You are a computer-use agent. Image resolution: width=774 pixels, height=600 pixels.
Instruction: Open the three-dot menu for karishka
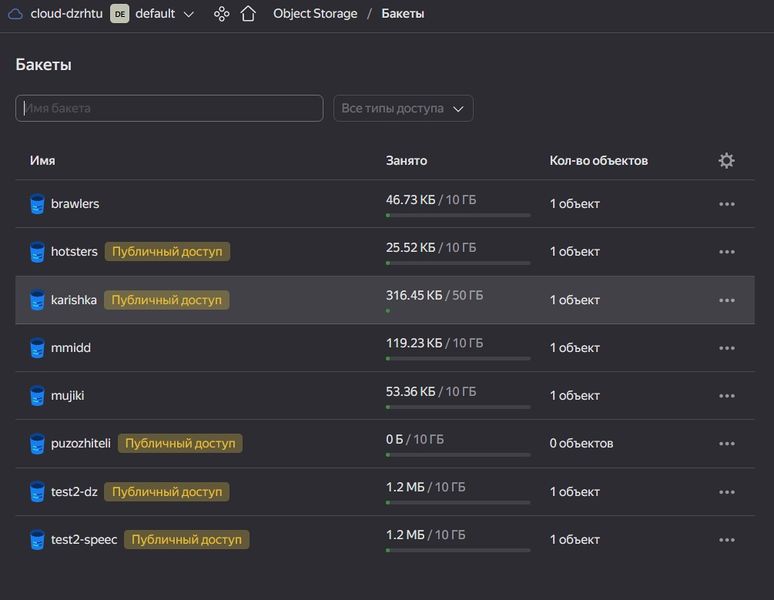(x=726, y=300)
